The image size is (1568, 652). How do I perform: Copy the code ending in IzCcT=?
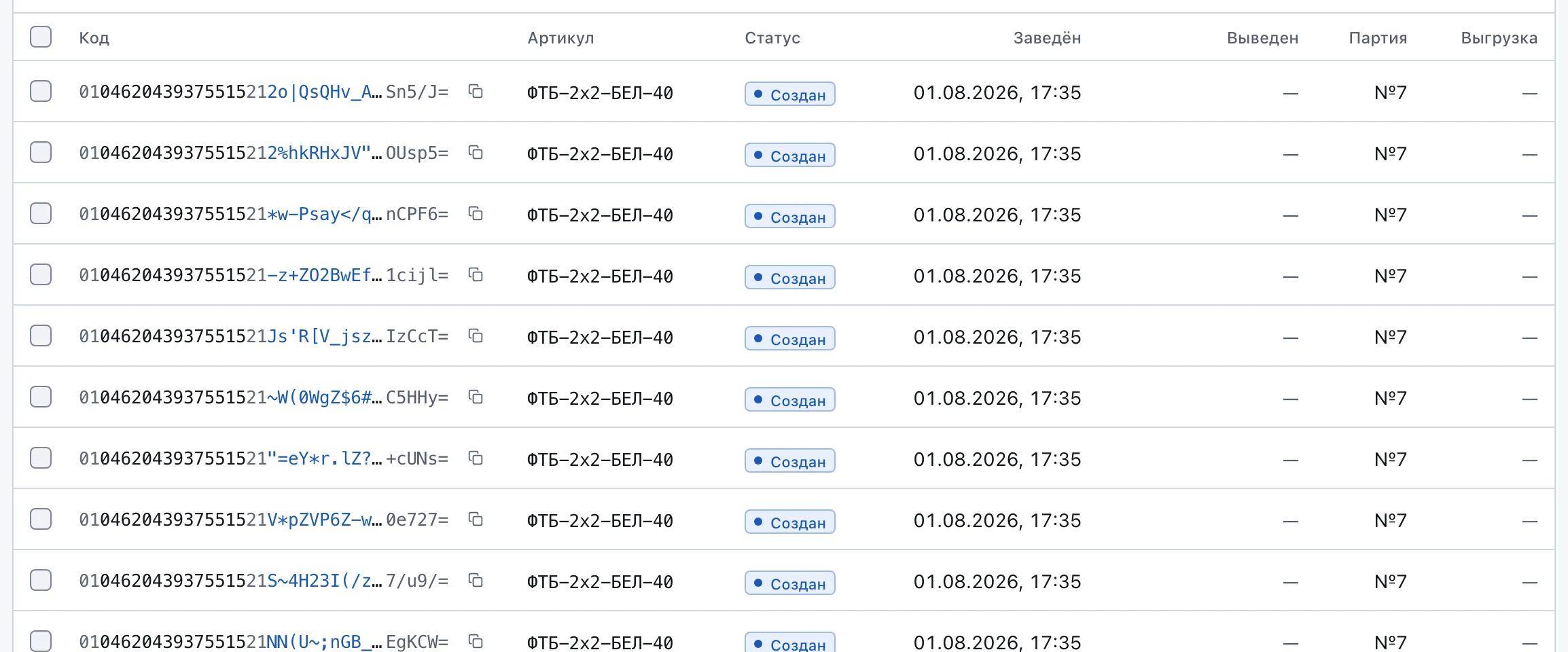(x=476, y=336)
